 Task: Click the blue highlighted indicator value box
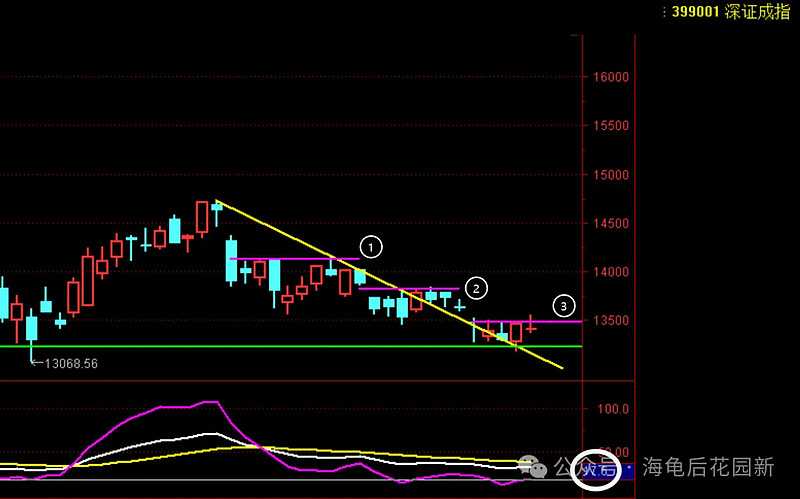608,469
